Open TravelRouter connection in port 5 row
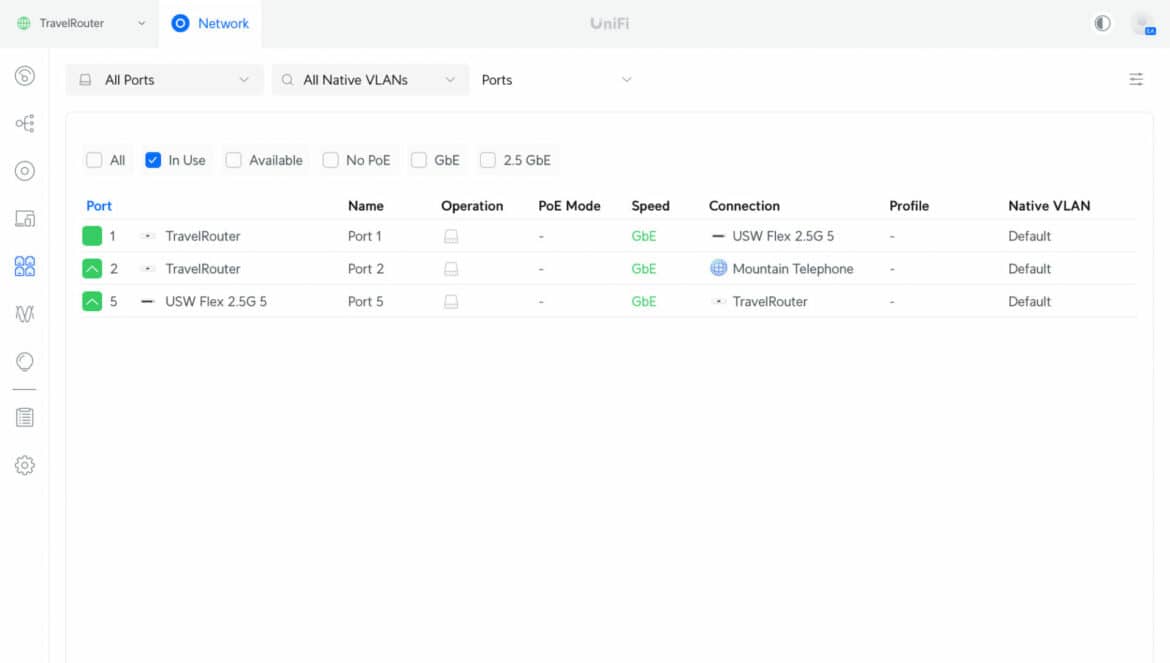Screen dimensions: 1170x663 769,301
